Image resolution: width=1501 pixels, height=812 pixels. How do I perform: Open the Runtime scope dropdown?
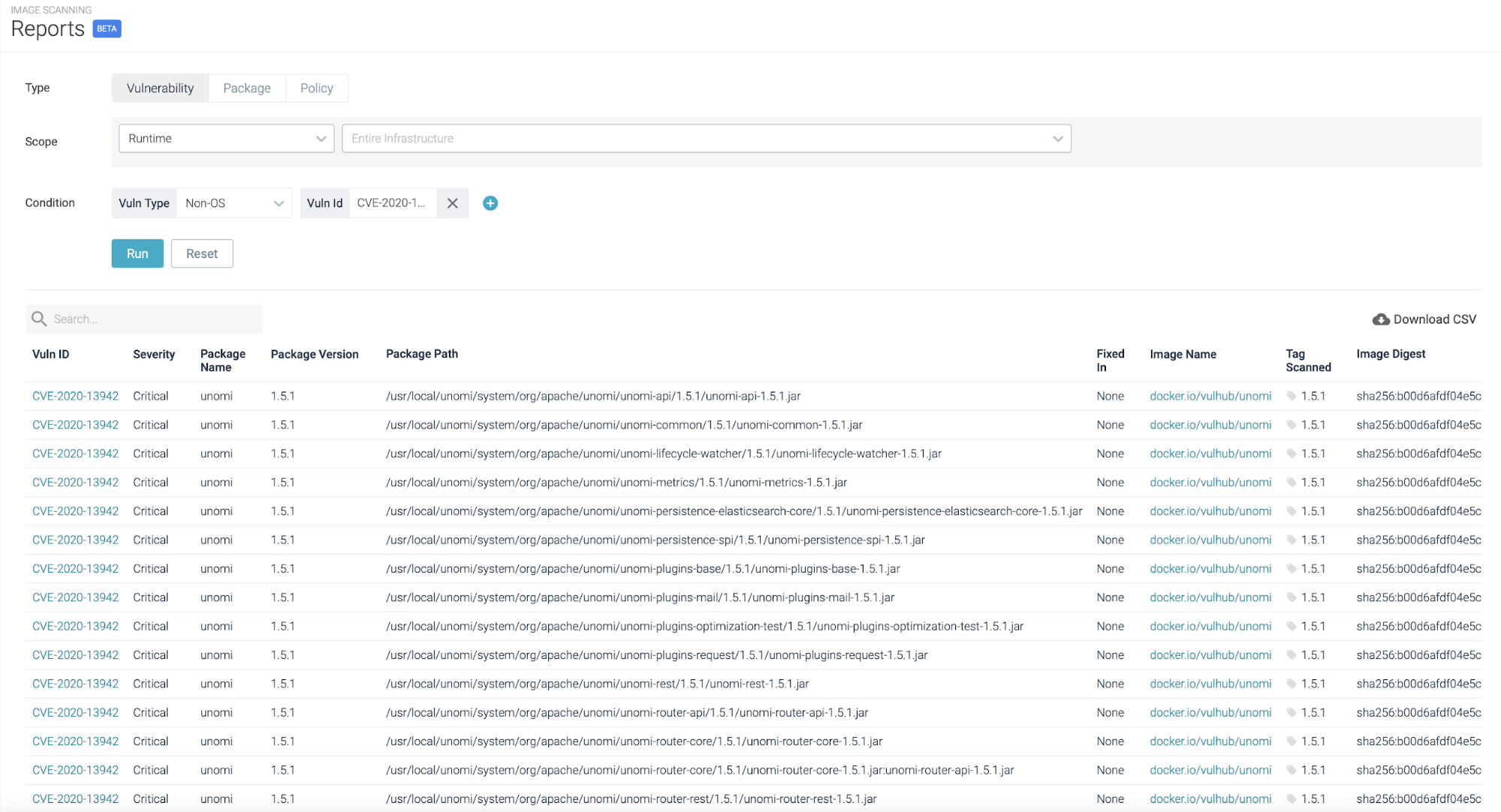click(x=226, y=138)
